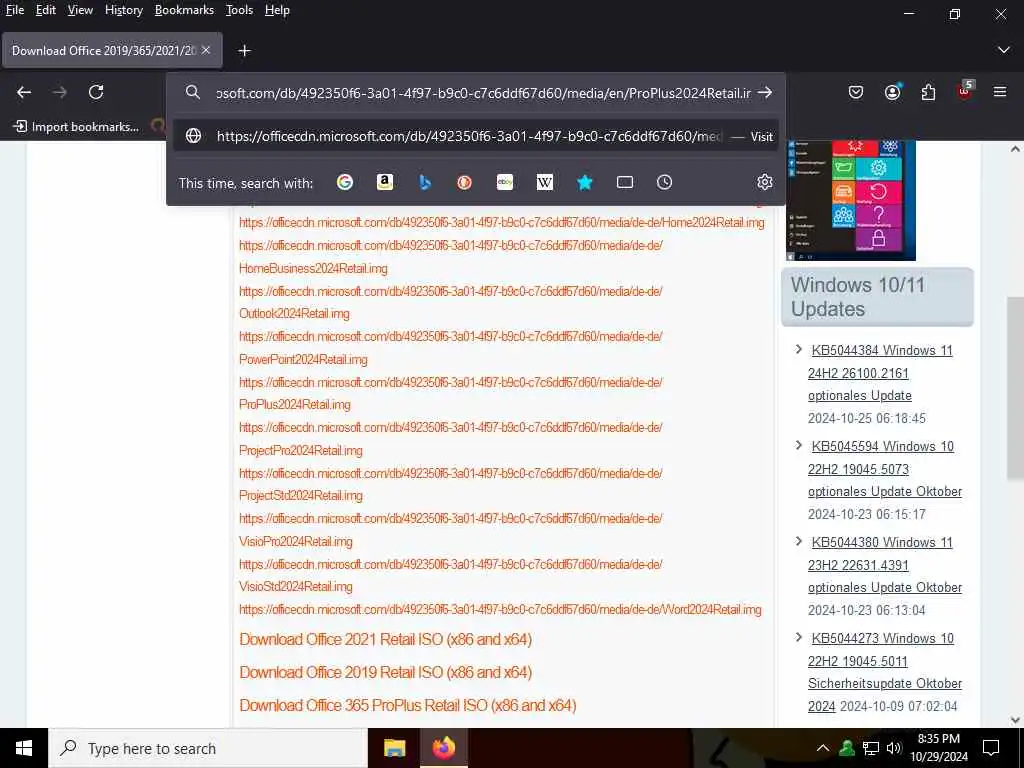
Task: Open KB5044273 Windows 10 22H2 Sicherheitsupdate link
Action: [x=885, y=672]
